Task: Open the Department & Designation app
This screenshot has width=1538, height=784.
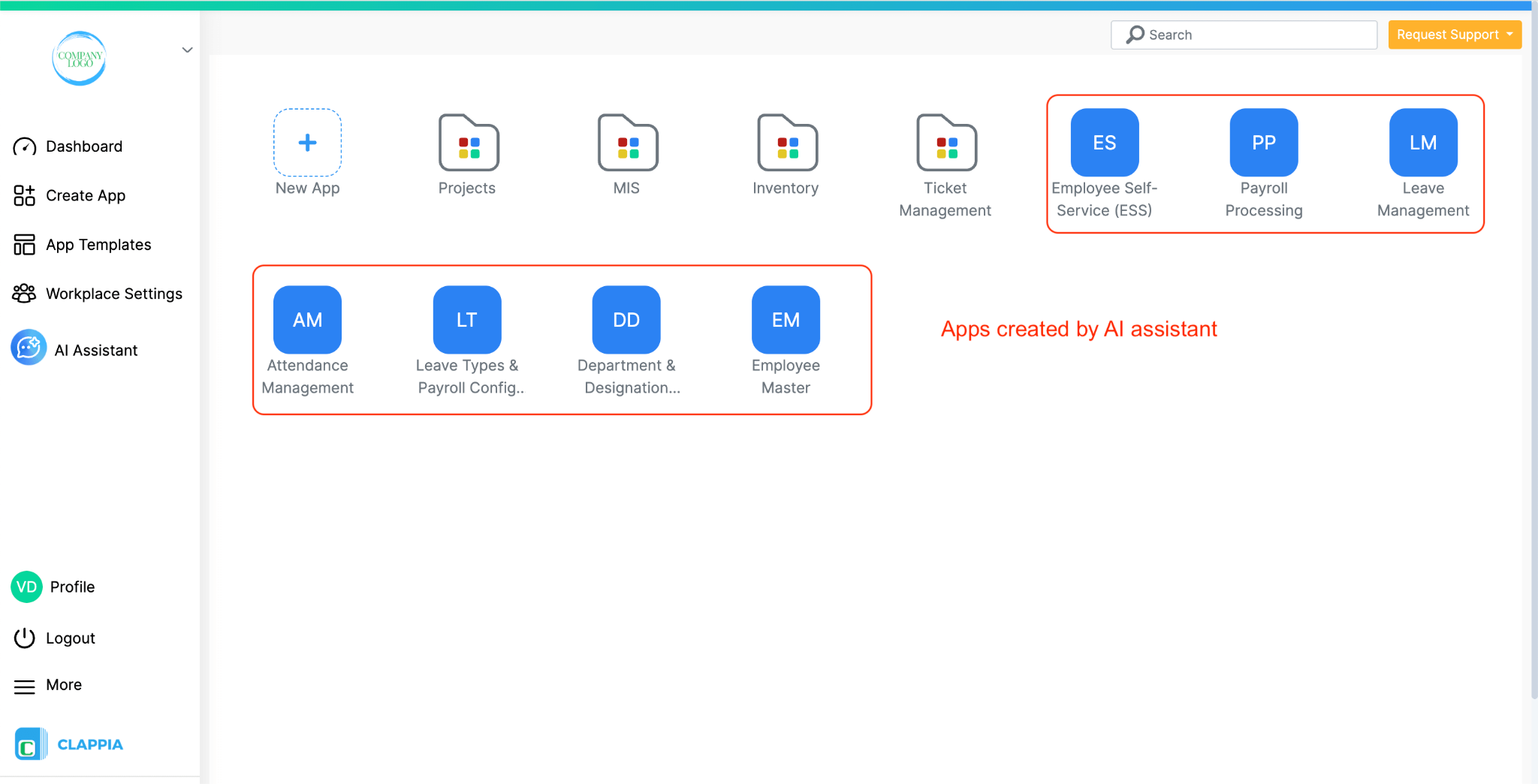Action: [x=626, y=319]
